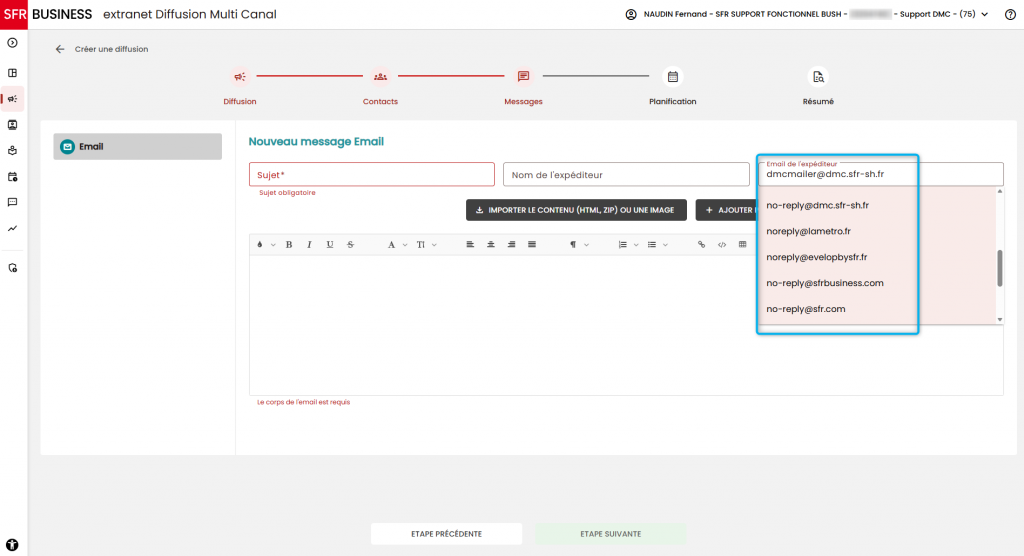The height and width of the screenshot is (556, 1024).
Task: Go to the Diffusion step
Action: point(240,87)
